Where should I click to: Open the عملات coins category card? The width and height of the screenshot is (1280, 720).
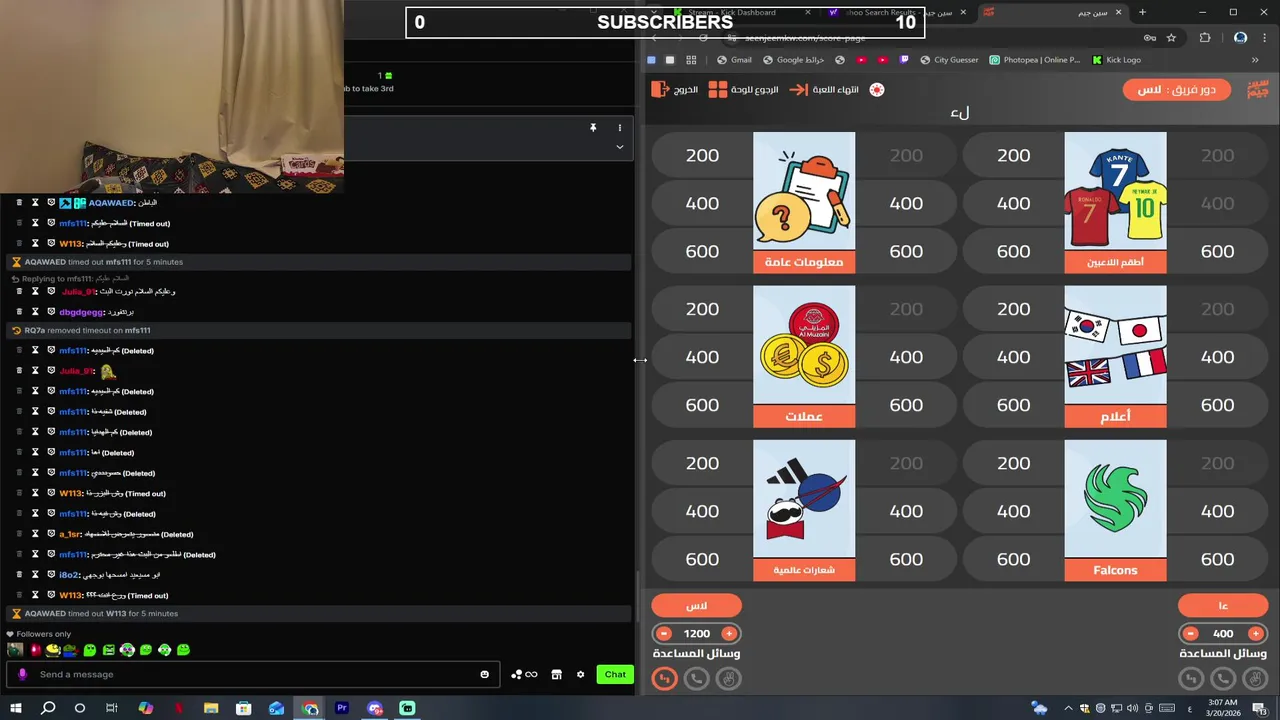tap(804, 357)
